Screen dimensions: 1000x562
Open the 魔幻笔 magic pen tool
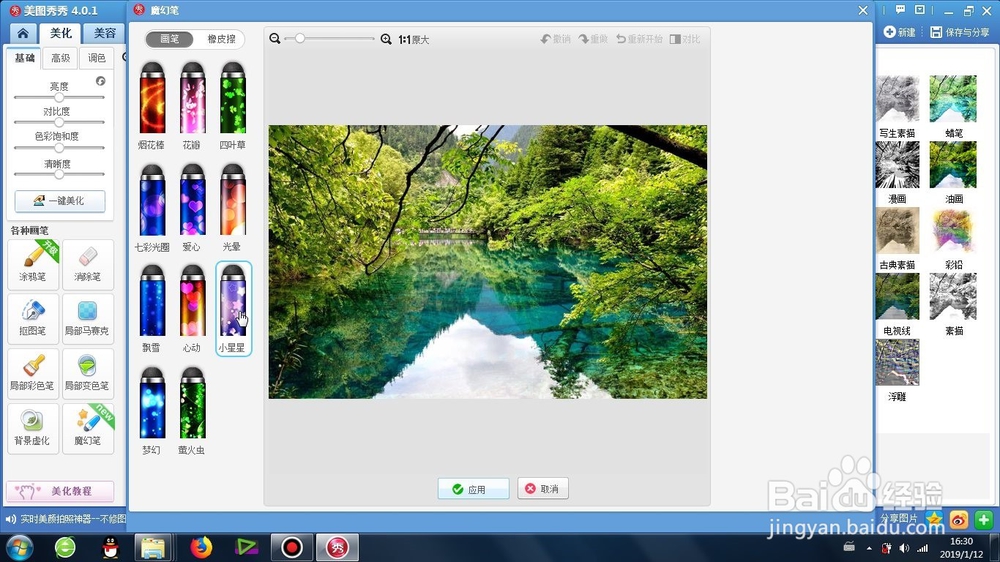(88, 428)
